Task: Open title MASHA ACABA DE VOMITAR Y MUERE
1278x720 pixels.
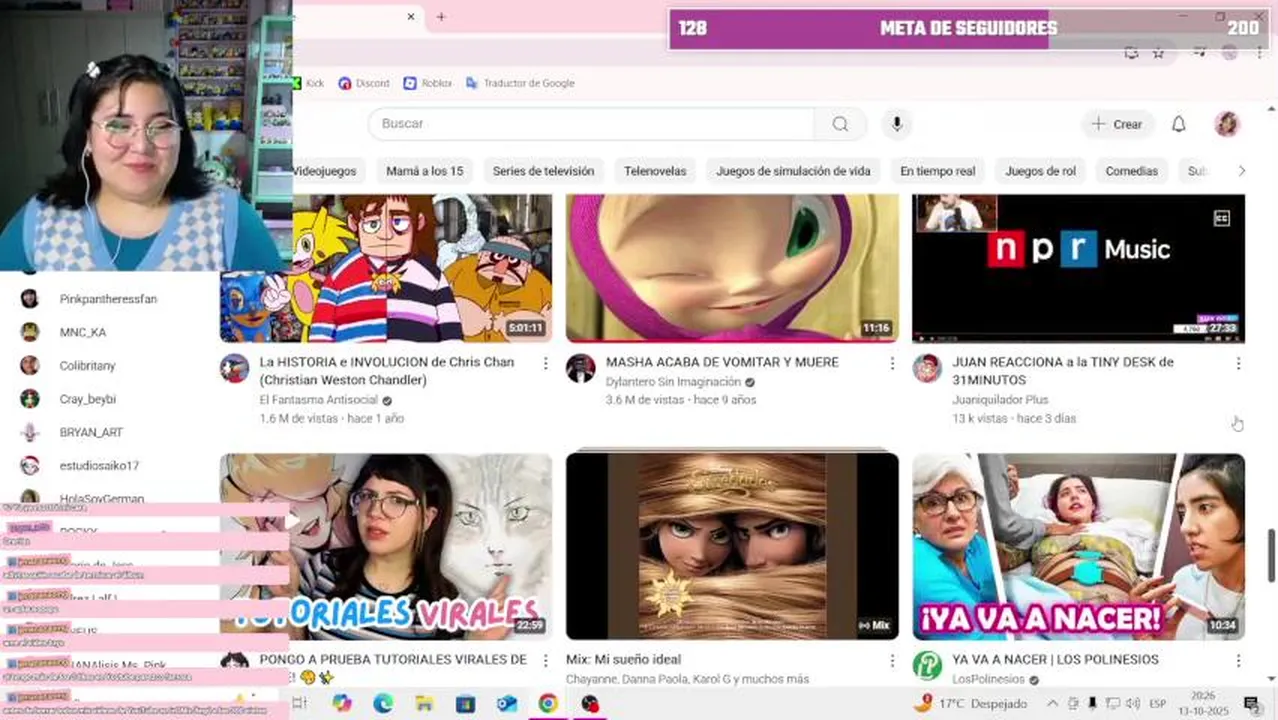Action: pyautogui.click(x=722, y=362)
